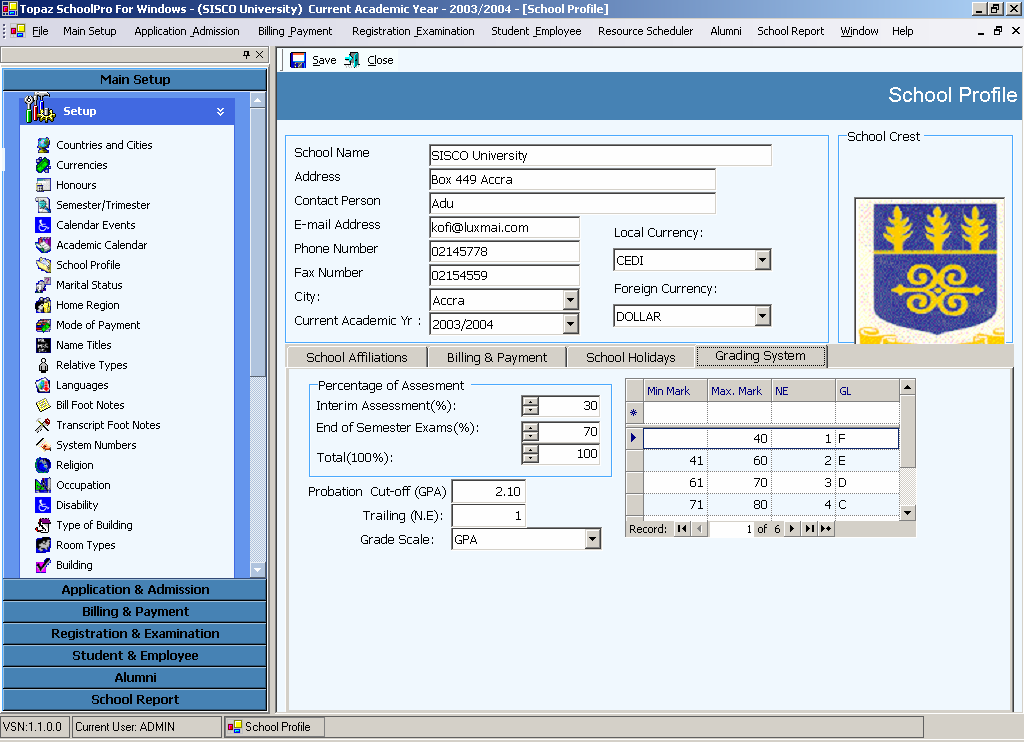The width and height of the screenshot is (1025, 743).
Task: Click the Registration & Examination sidebar button
Action: [x=135, y=634]
